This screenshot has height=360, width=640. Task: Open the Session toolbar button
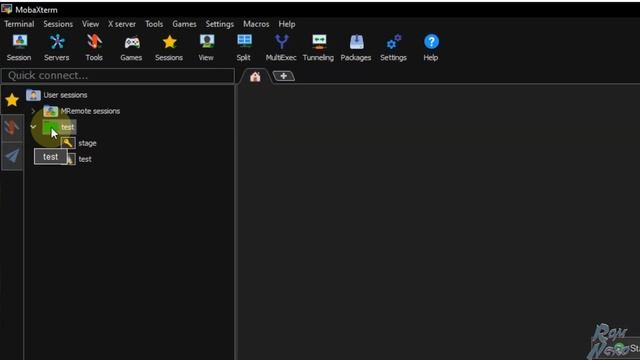pos(19,48)
